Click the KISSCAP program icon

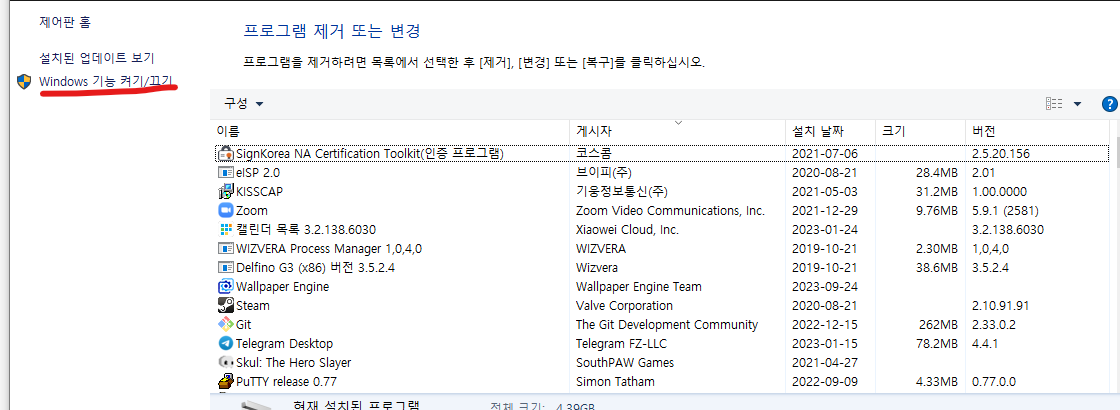(226, 191)
